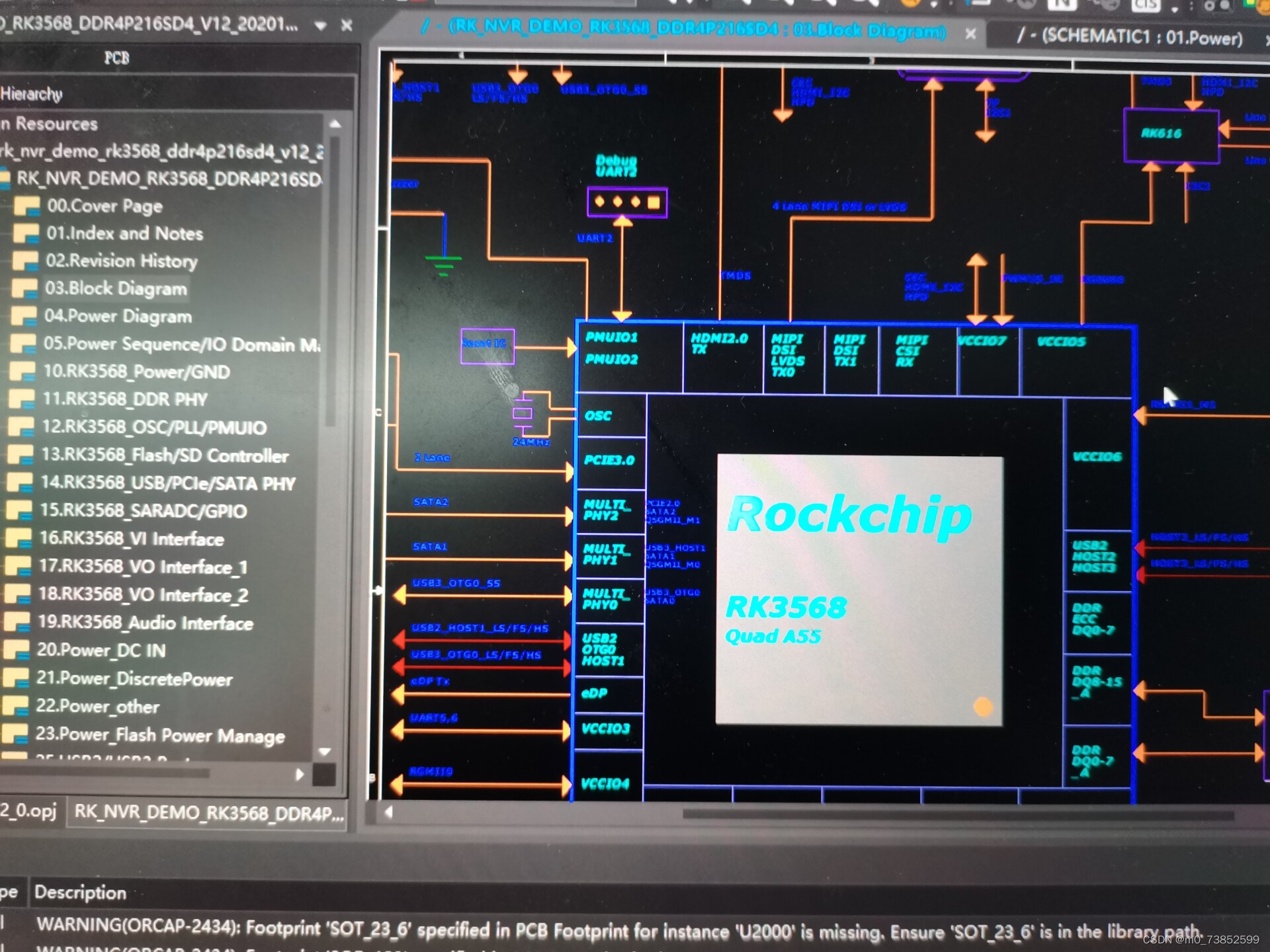
Task: Click the 20.Power_DC IN page icon
Action: pos(15,650)
